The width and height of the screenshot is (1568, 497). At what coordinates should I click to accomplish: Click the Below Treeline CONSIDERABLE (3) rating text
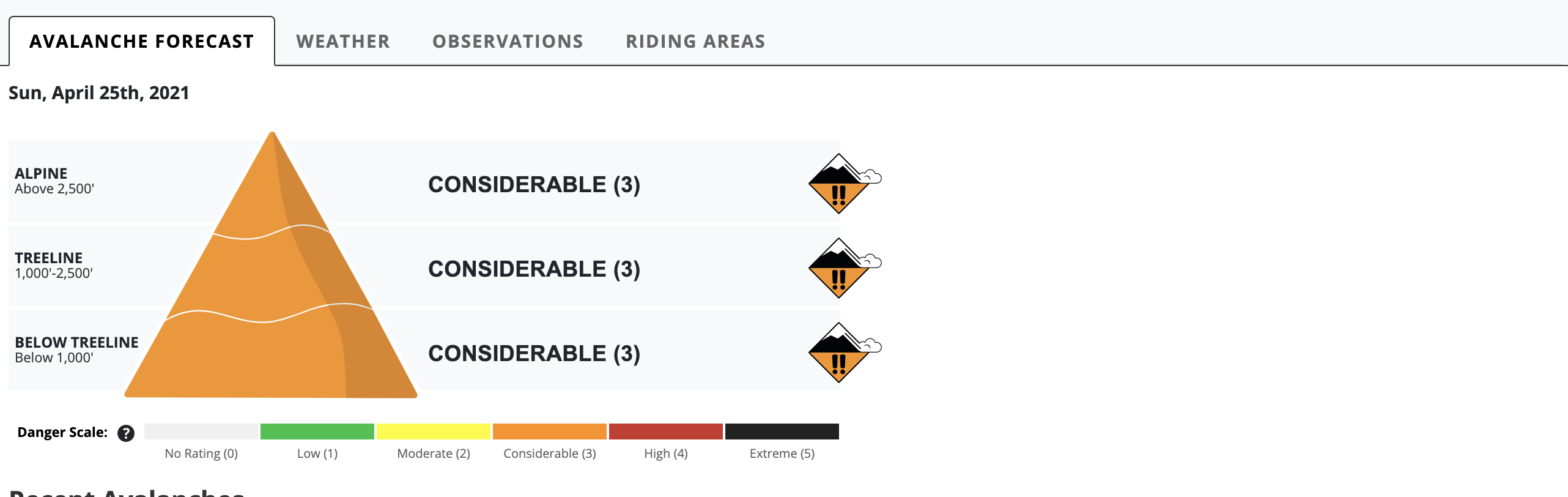click(534, 353)
